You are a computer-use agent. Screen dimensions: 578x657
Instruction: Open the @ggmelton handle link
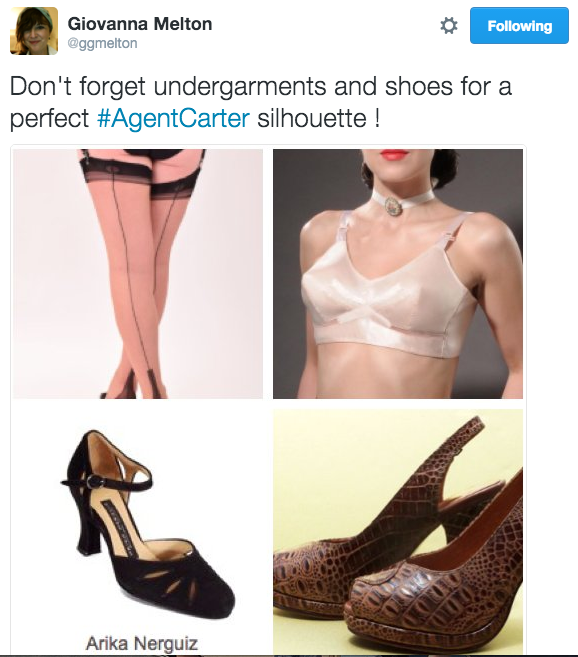click(x=102, y=43)
